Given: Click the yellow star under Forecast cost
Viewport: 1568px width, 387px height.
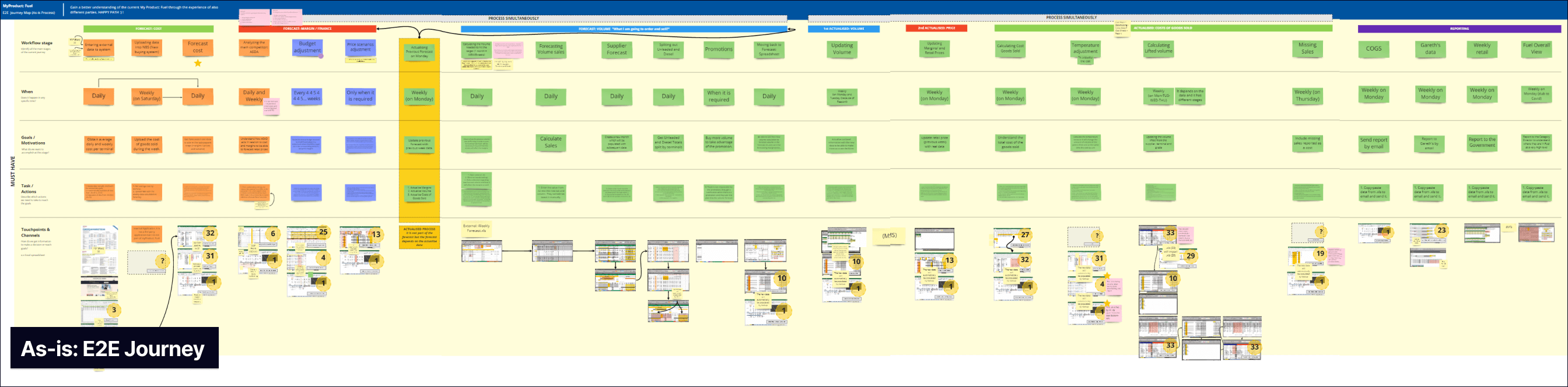Looking at the screenshot, I should (x=198, y=64).
